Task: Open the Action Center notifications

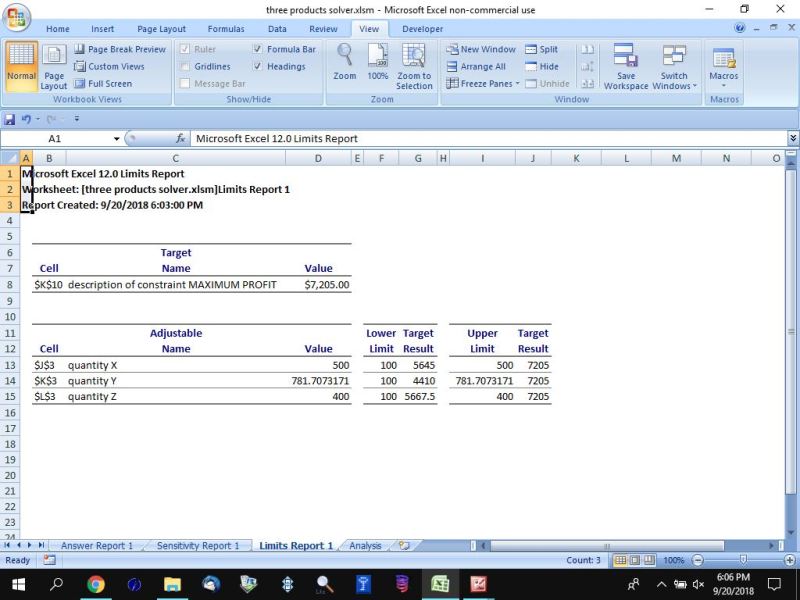Action: tap(774, 584)
